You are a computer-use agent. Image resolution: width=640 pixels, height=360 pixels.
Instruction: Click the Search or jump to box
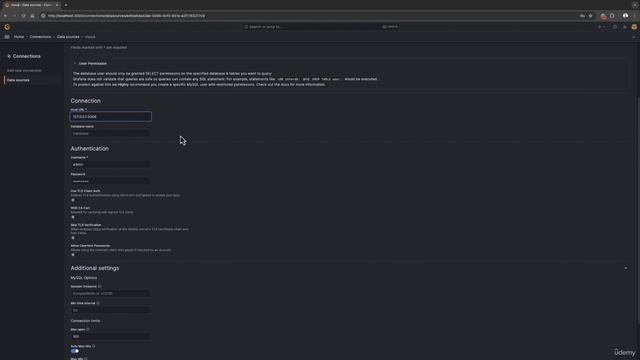[x=321, y=27]
